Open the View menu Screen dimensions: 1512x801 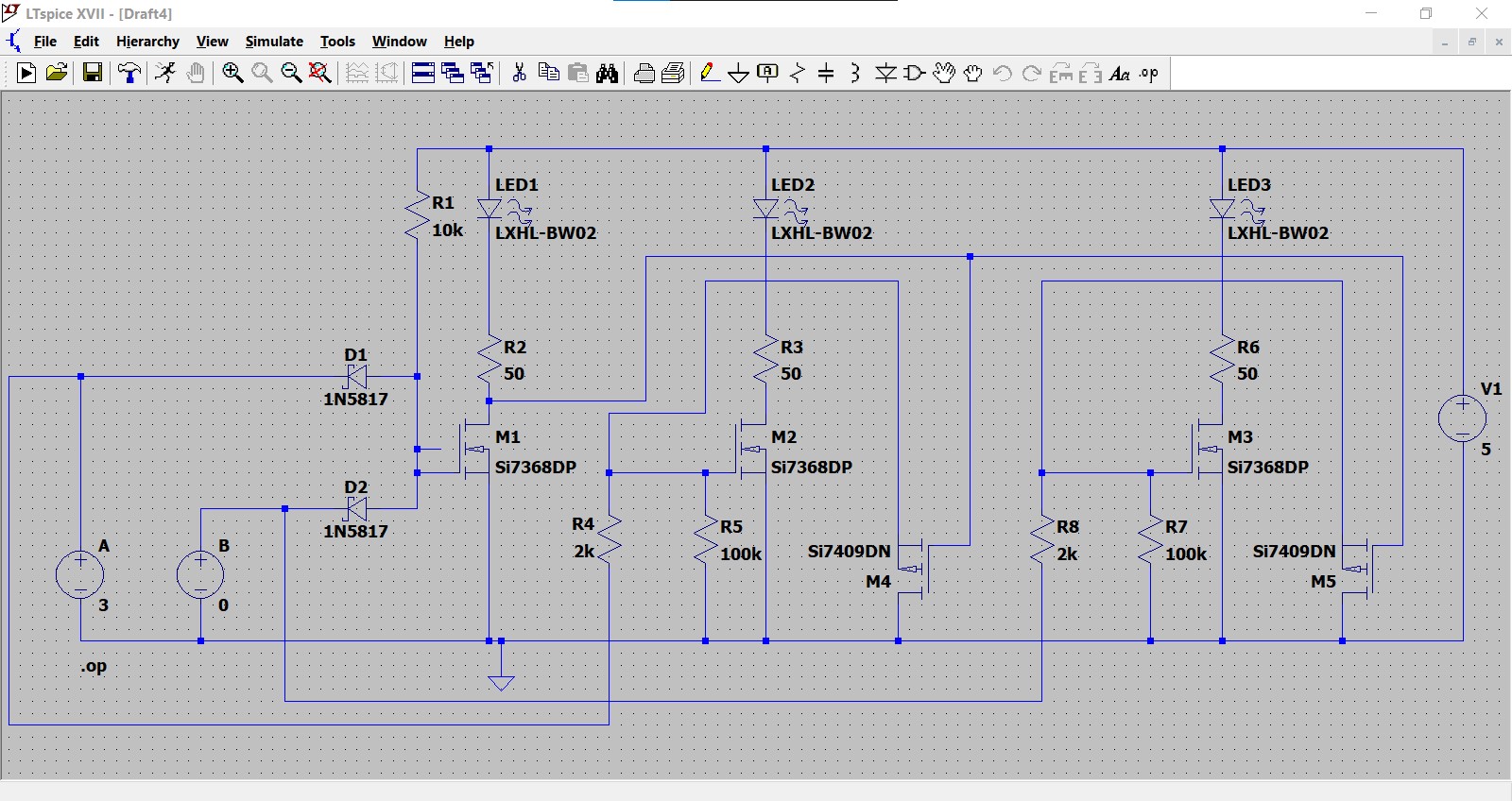coord(212,42)
